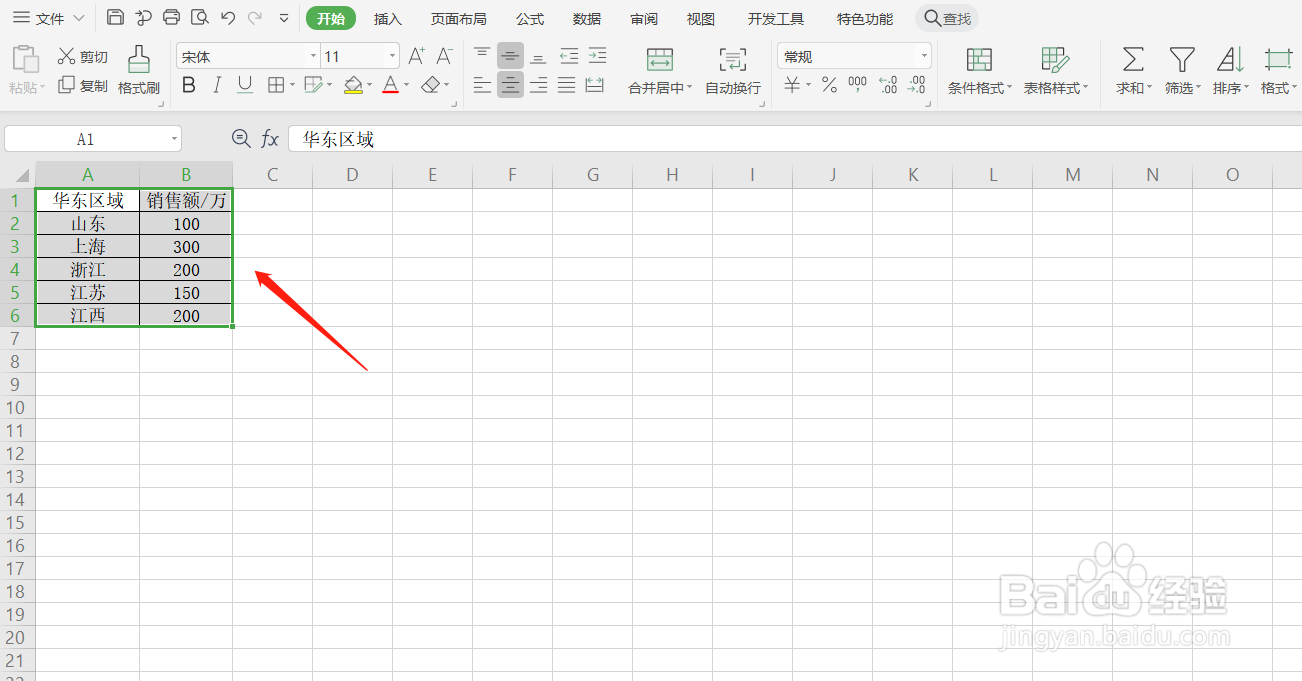Screen dimensions: 1302x681
Task: Cut selection with 剪切
Action: tap(82, 57)
